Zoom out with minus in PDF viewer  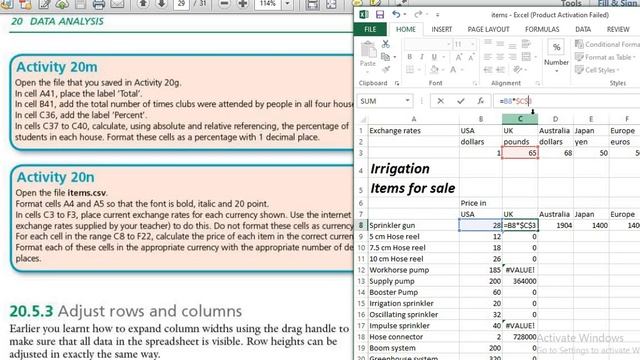coord(224,4)
